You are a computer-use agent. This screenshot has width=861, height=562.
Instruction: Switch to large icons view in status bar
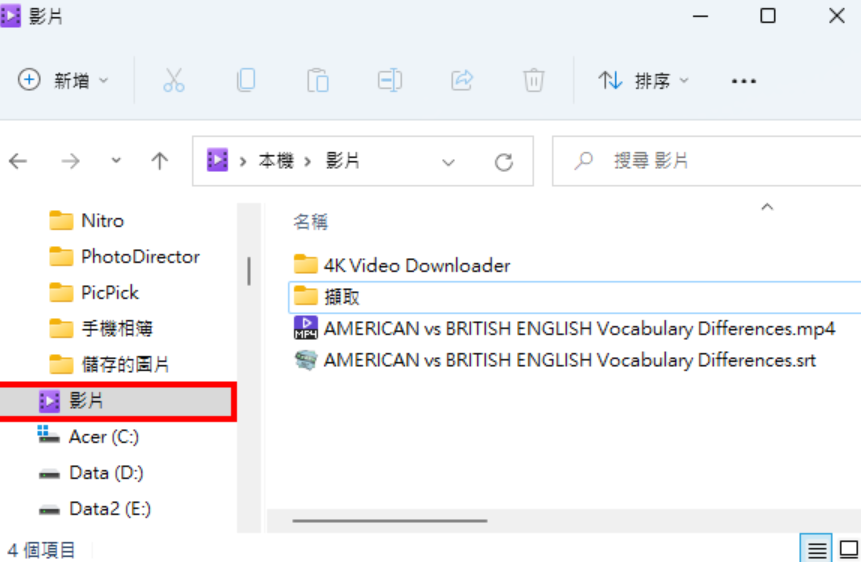[848, 549]
